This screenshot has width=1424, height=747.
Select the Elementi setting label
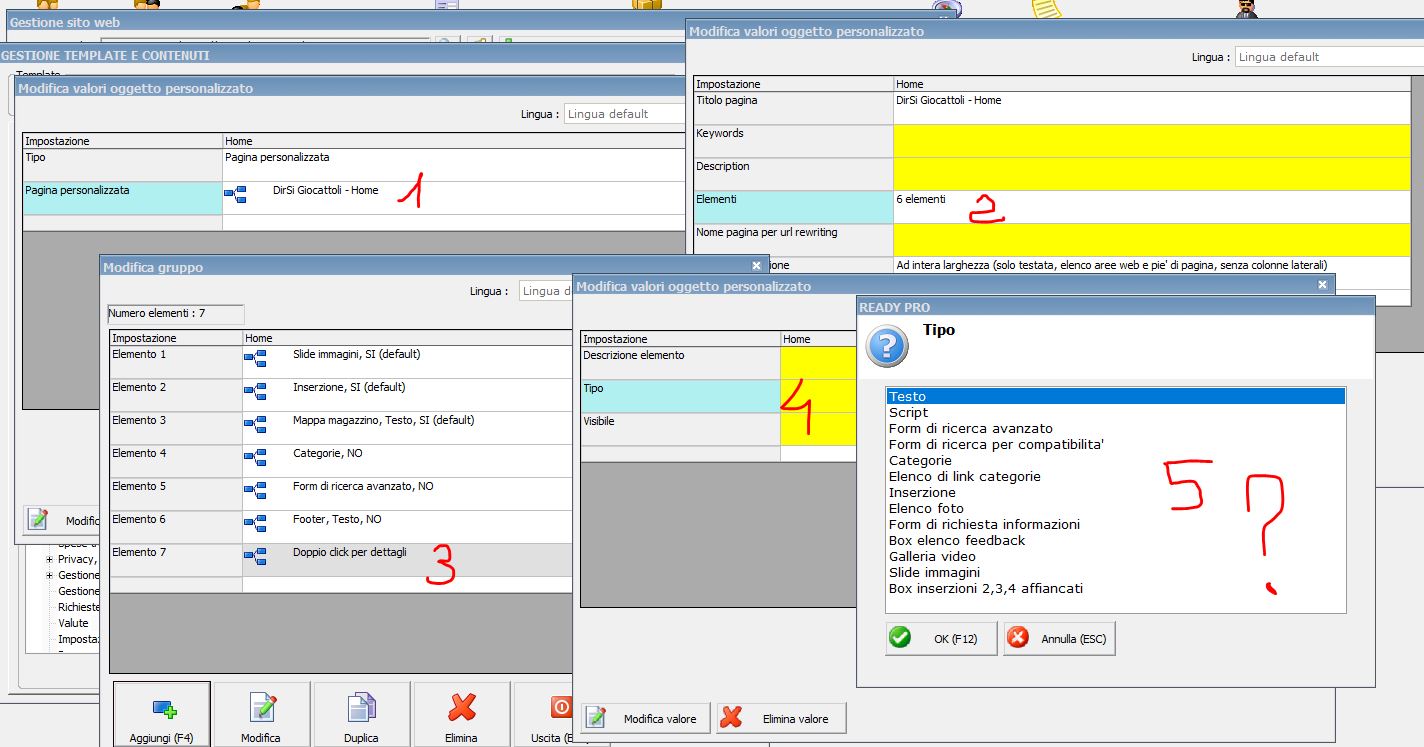pyautogui.click(x=794, y=207)
